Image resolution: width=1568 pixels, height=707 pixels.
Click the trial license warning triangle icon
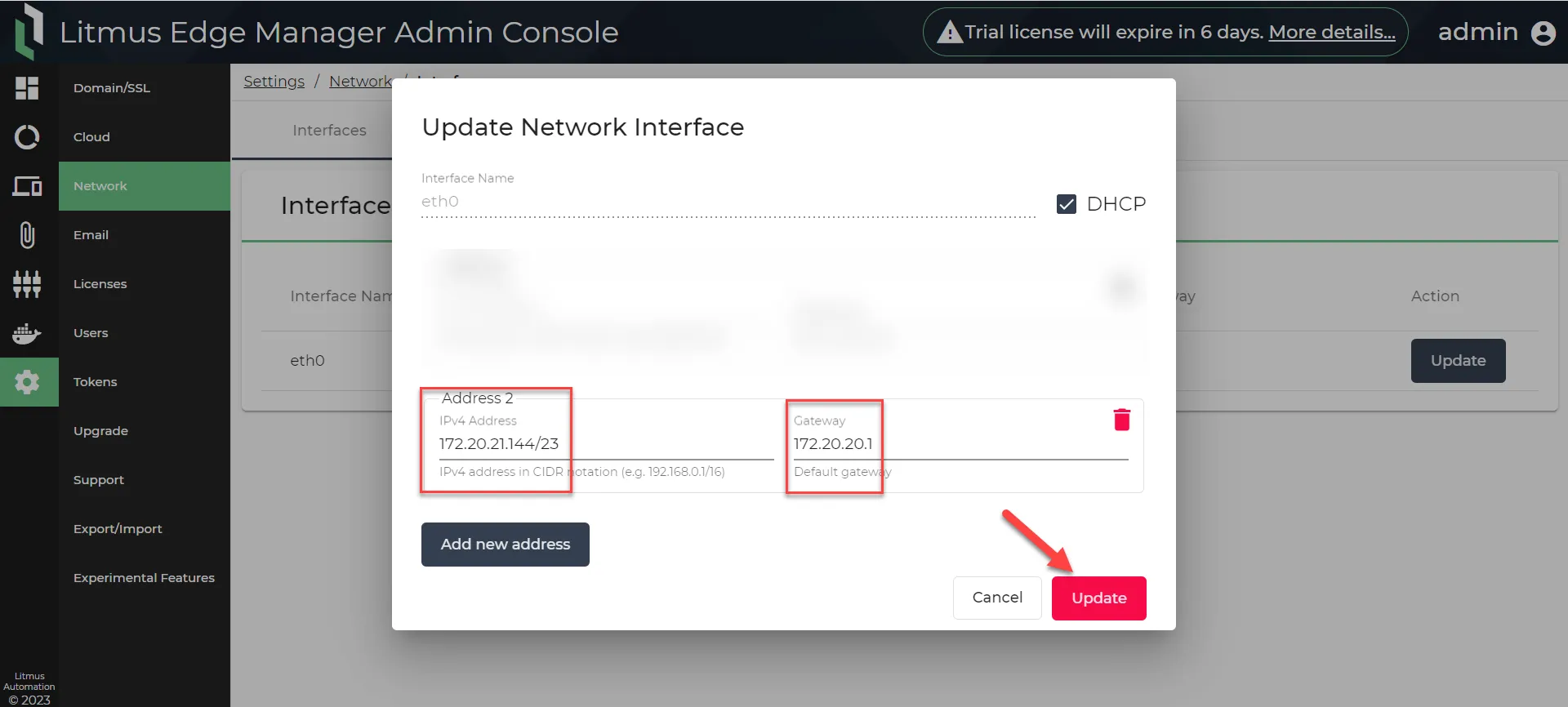pyautogui.click(x=949, y=33)
